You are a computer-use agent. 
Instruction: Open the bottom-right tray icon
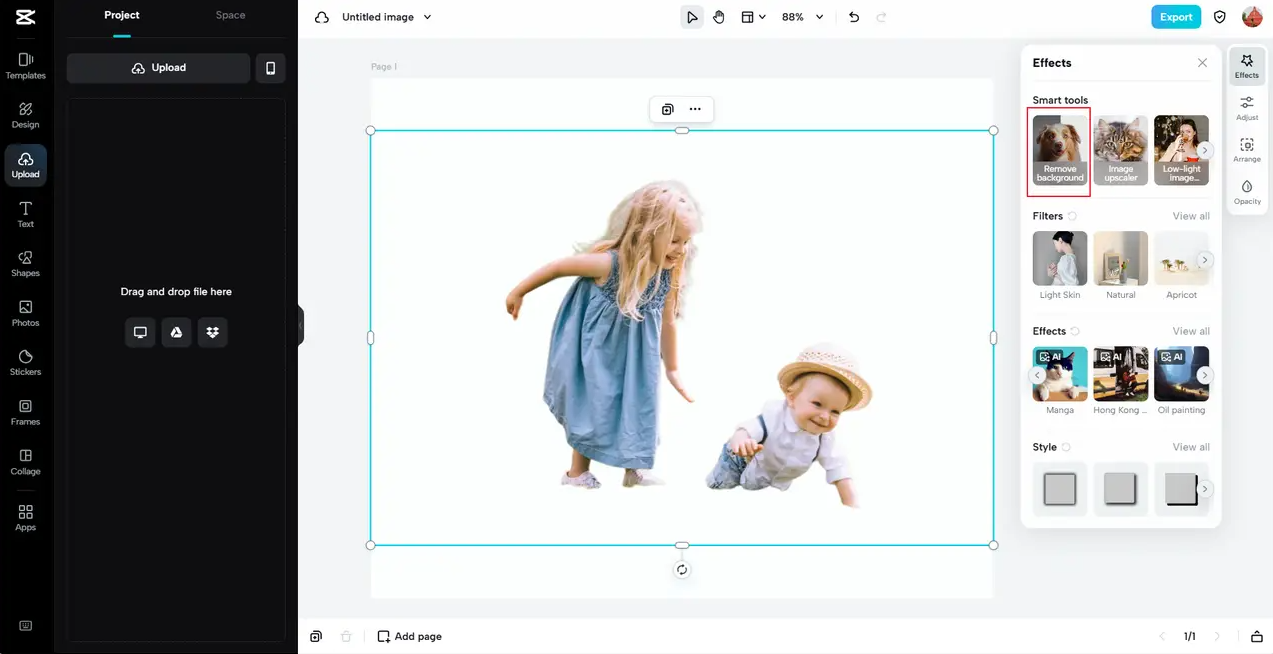pyautogui.click(x=1257, y=636)
